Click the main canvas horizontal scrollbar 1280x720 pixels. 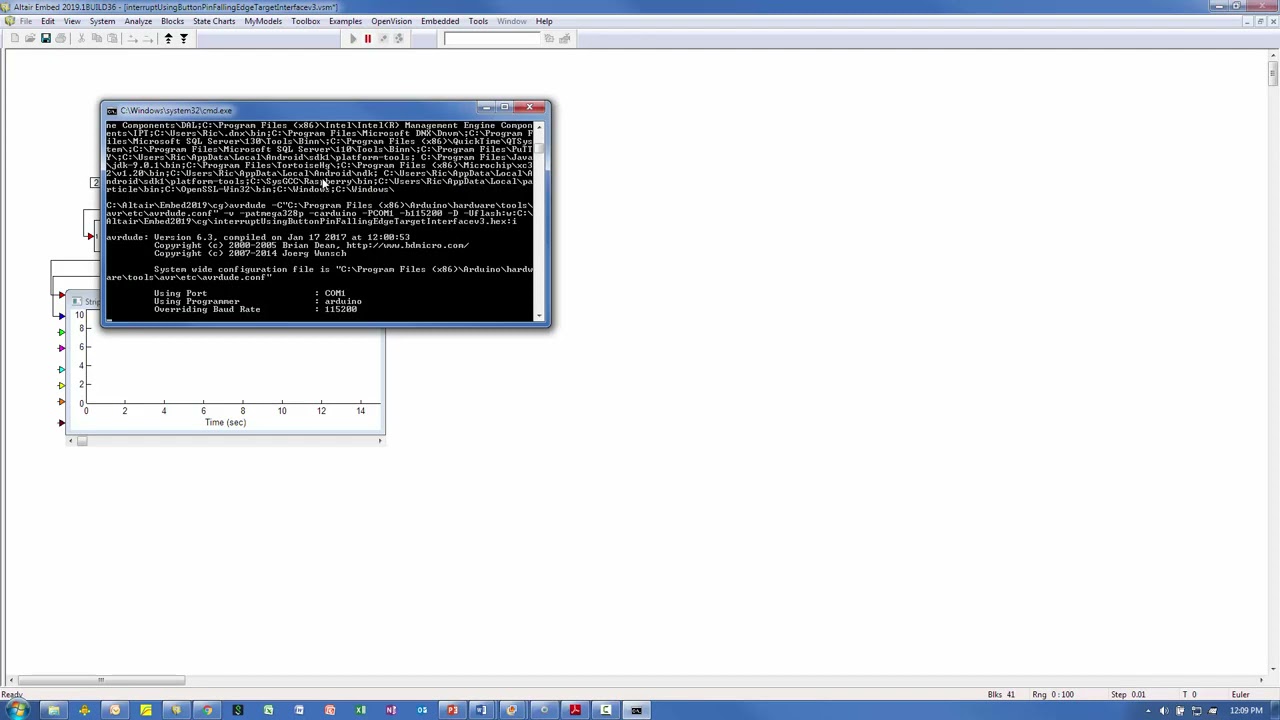click(635, 681)
